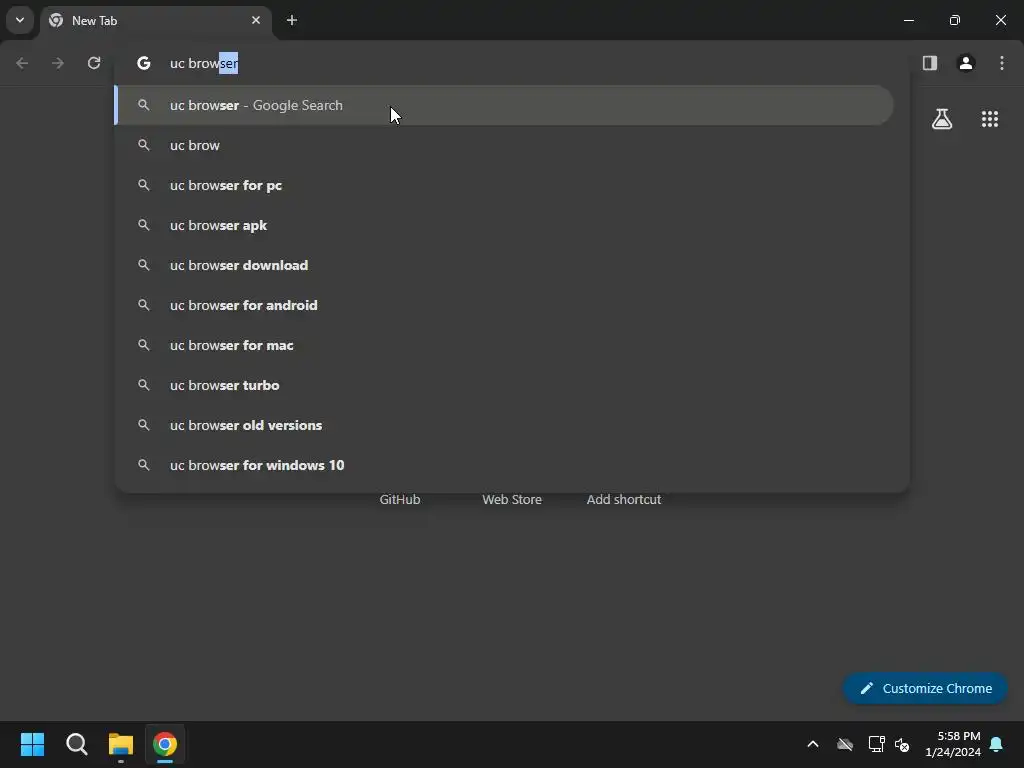Select suggestion 'uc browser - Google Search'
The width and height of the screenshot is (1024, 768).
[x=504, y=105]
